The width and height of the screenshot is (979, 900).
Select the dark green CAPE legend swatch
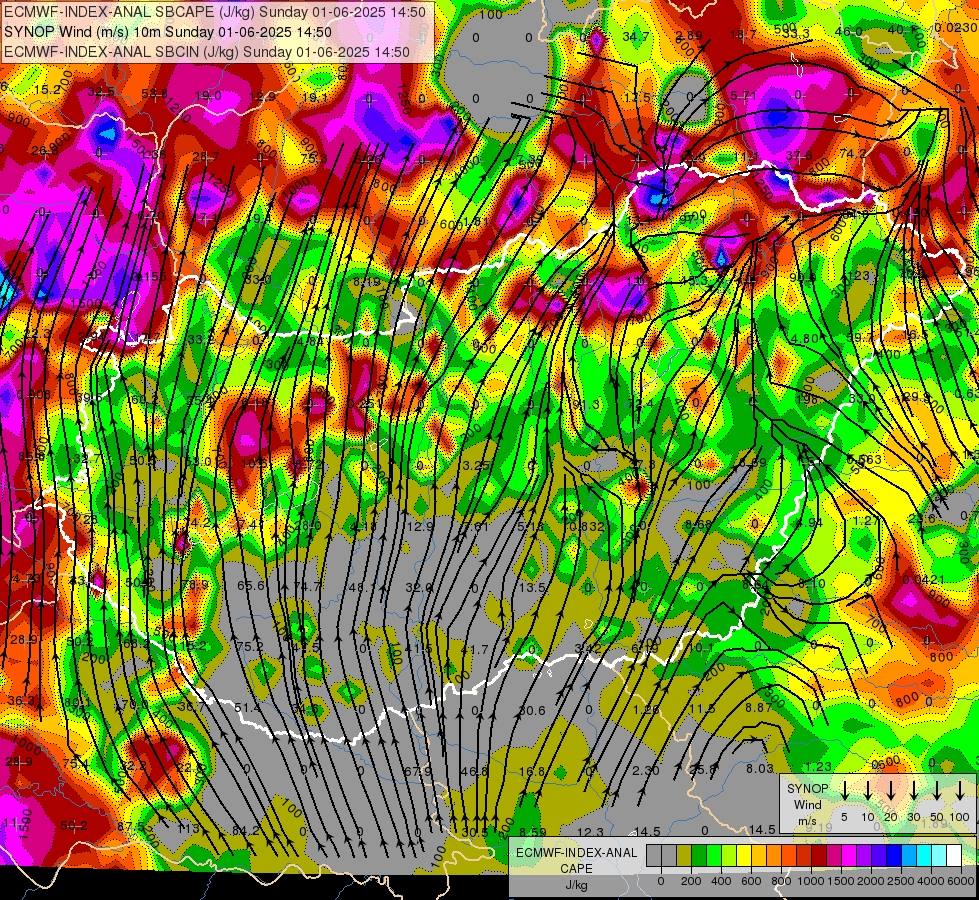coord(699,856)
